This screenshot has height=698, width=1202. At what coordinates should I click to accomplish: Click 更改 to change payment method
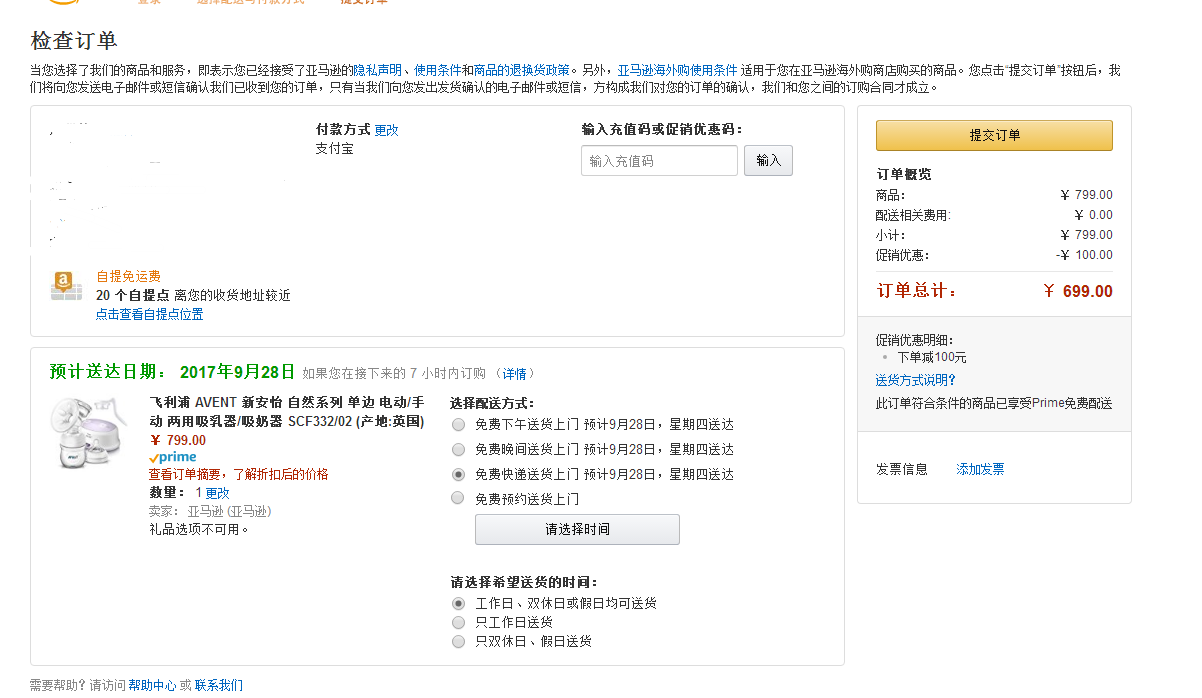pyautogui.click(x=388, y=129)
